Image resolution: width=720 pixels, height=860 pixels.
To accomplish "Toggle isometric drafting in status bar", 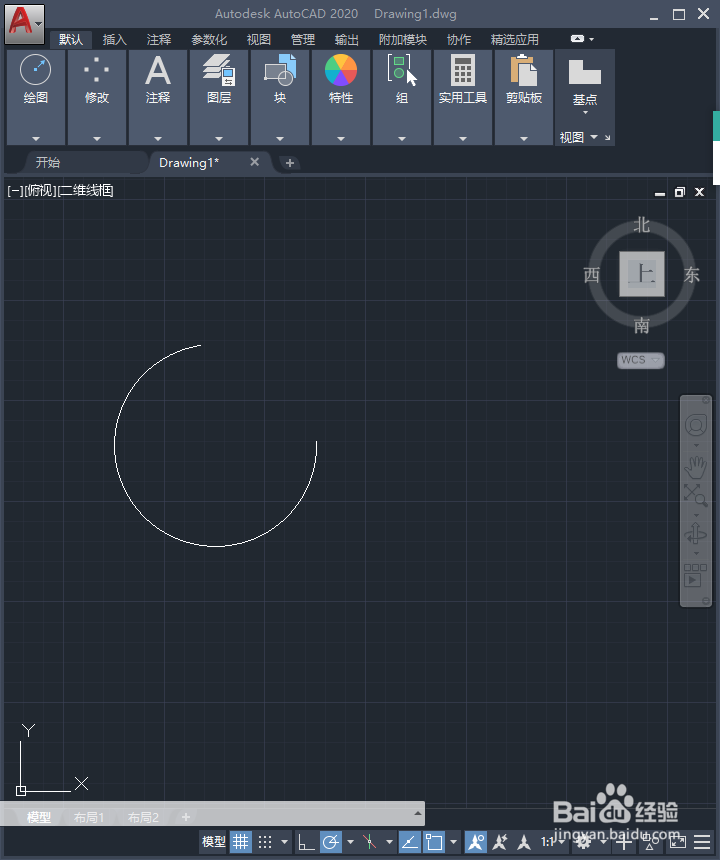I will [x=370, y=841].
